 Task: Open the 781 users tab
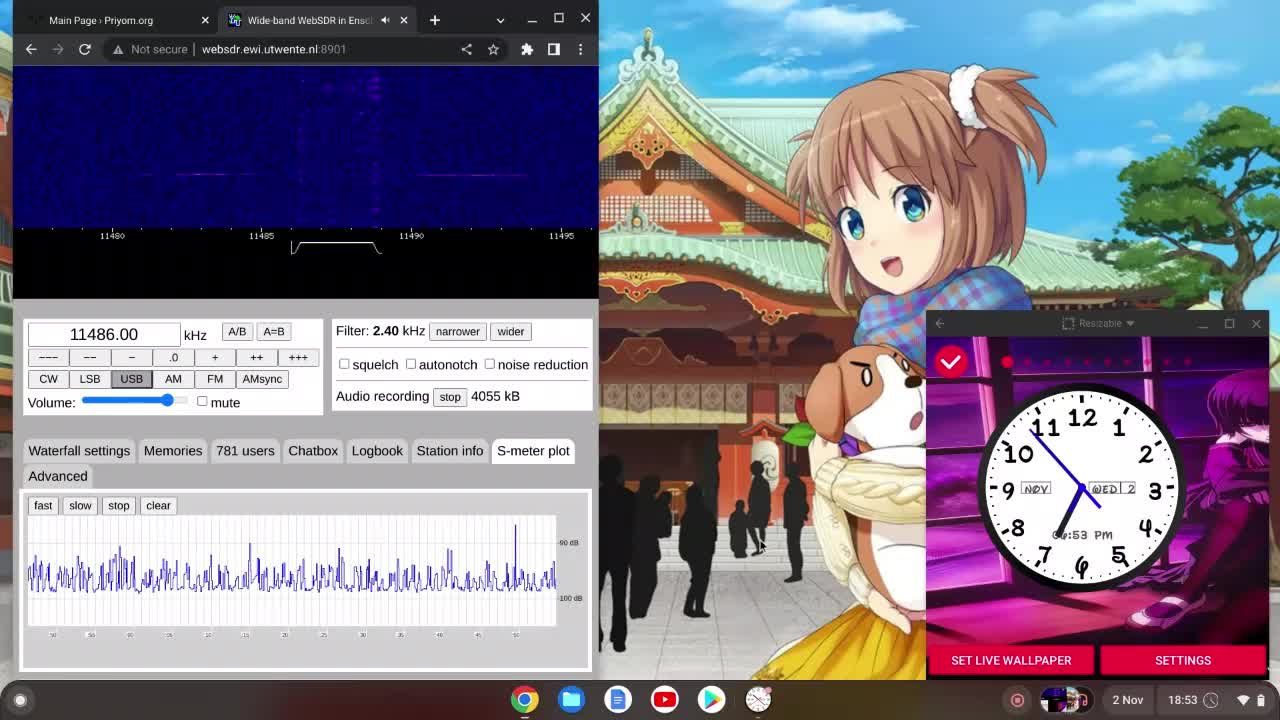pyautogui.click(x=245, y=451)
